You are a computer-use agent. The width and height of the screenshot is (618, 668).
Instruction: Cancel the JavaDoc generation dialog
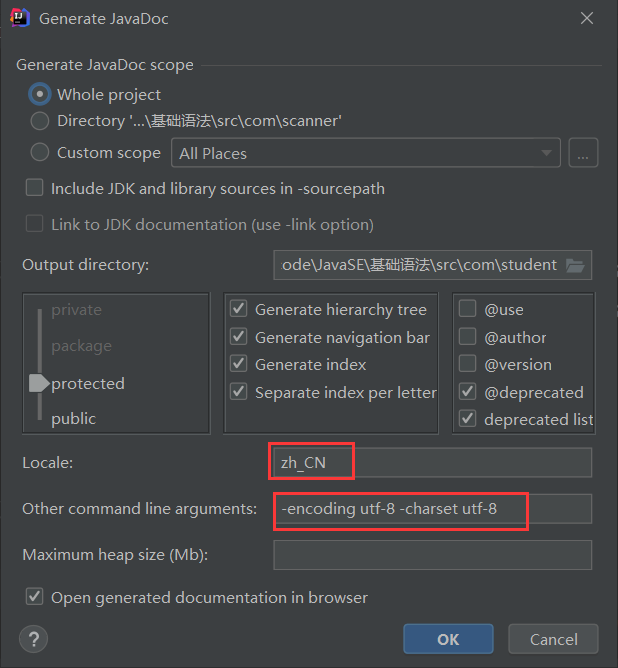click(x=553, y=639)
